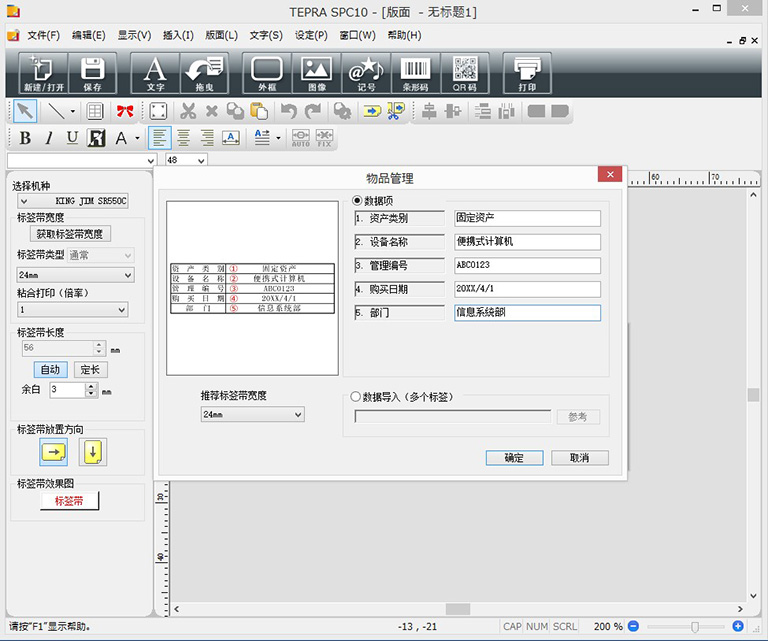
Task: Open the 文件(F) menu
Action: [43, 35]
